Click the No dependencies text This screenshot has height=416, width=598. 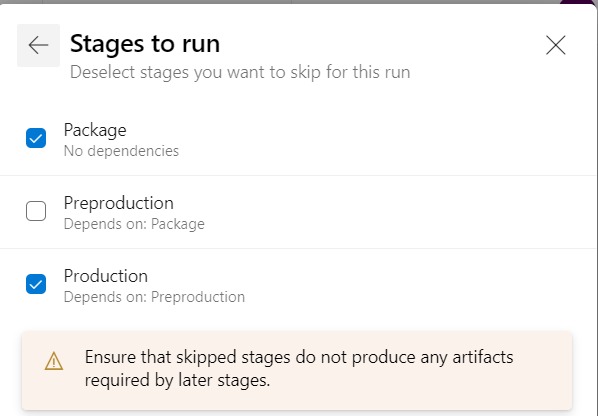pyautogui.click(x=121, y=151)
